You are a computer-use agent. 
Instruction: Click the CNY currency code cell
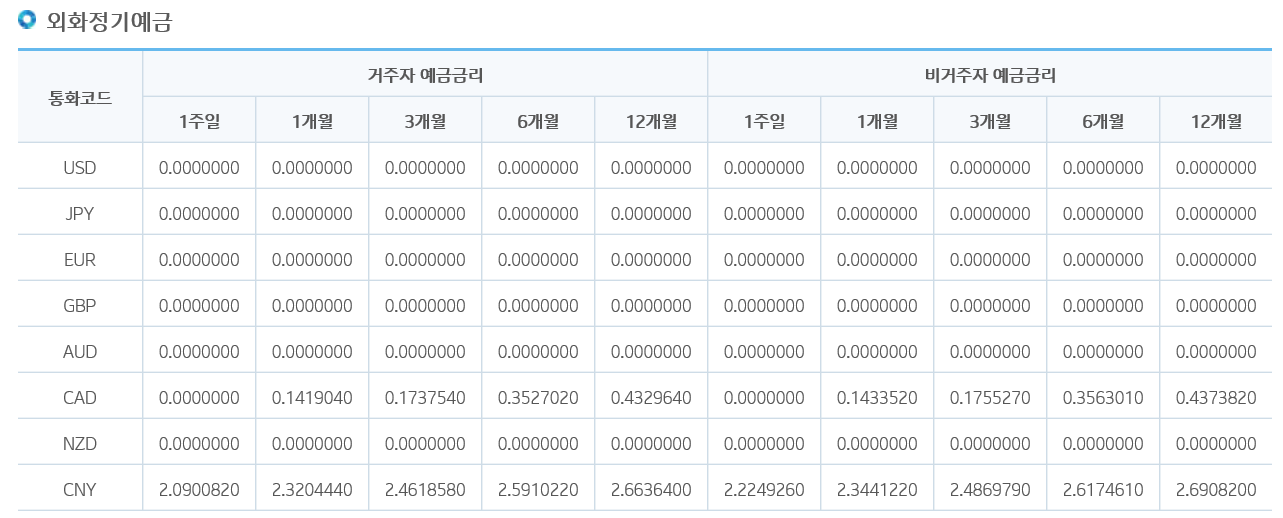pos(80,489)
